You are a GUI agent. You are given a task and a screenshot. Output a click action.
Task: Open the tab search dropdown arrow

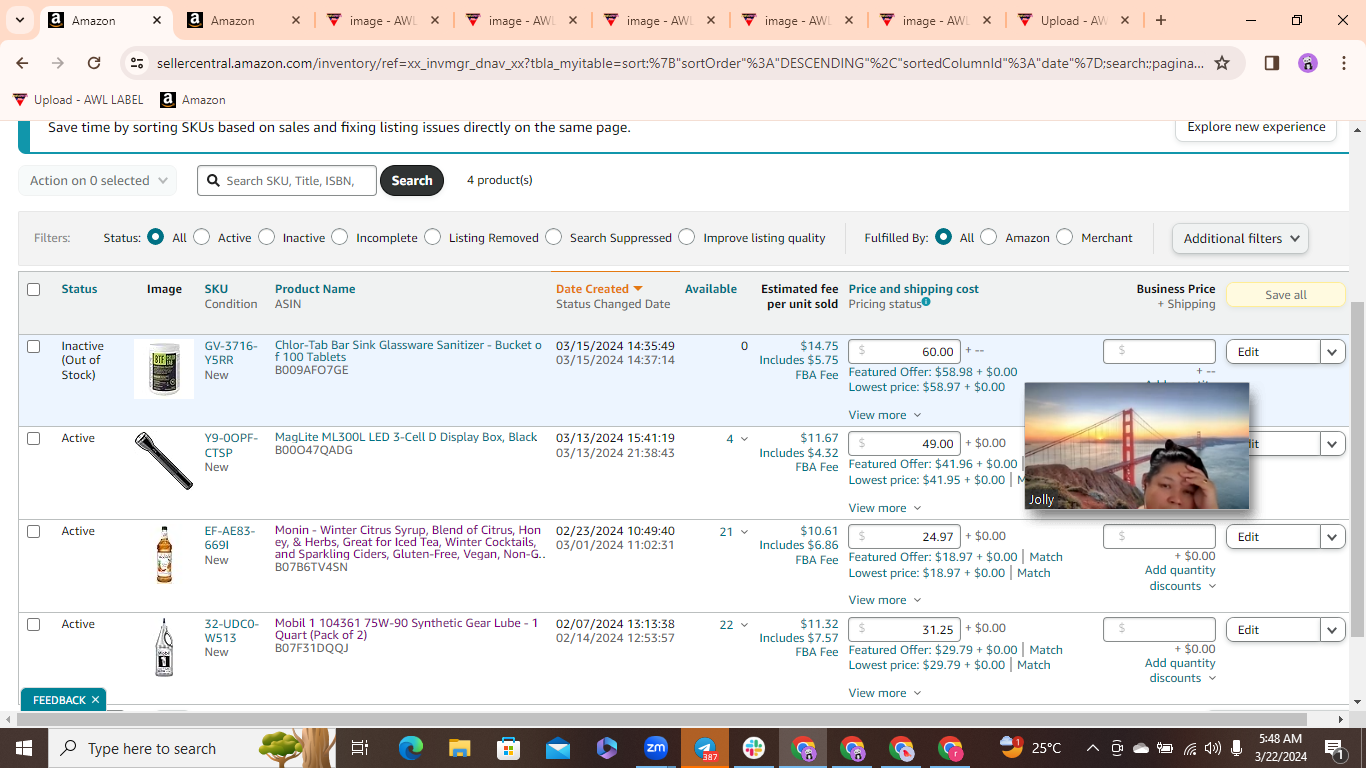[x=22, y=20]
